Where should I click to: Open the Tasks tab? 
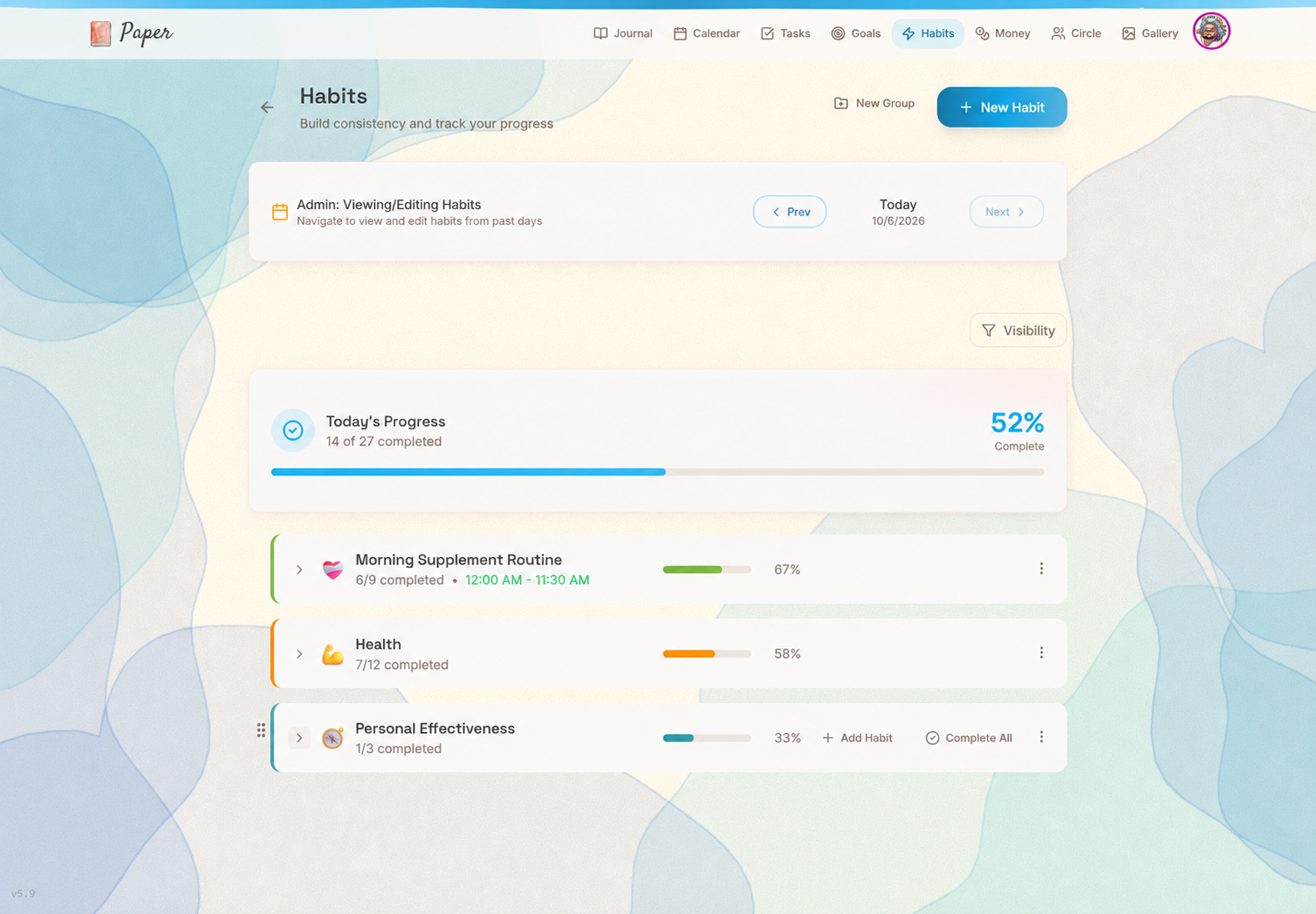pos(785,33)
